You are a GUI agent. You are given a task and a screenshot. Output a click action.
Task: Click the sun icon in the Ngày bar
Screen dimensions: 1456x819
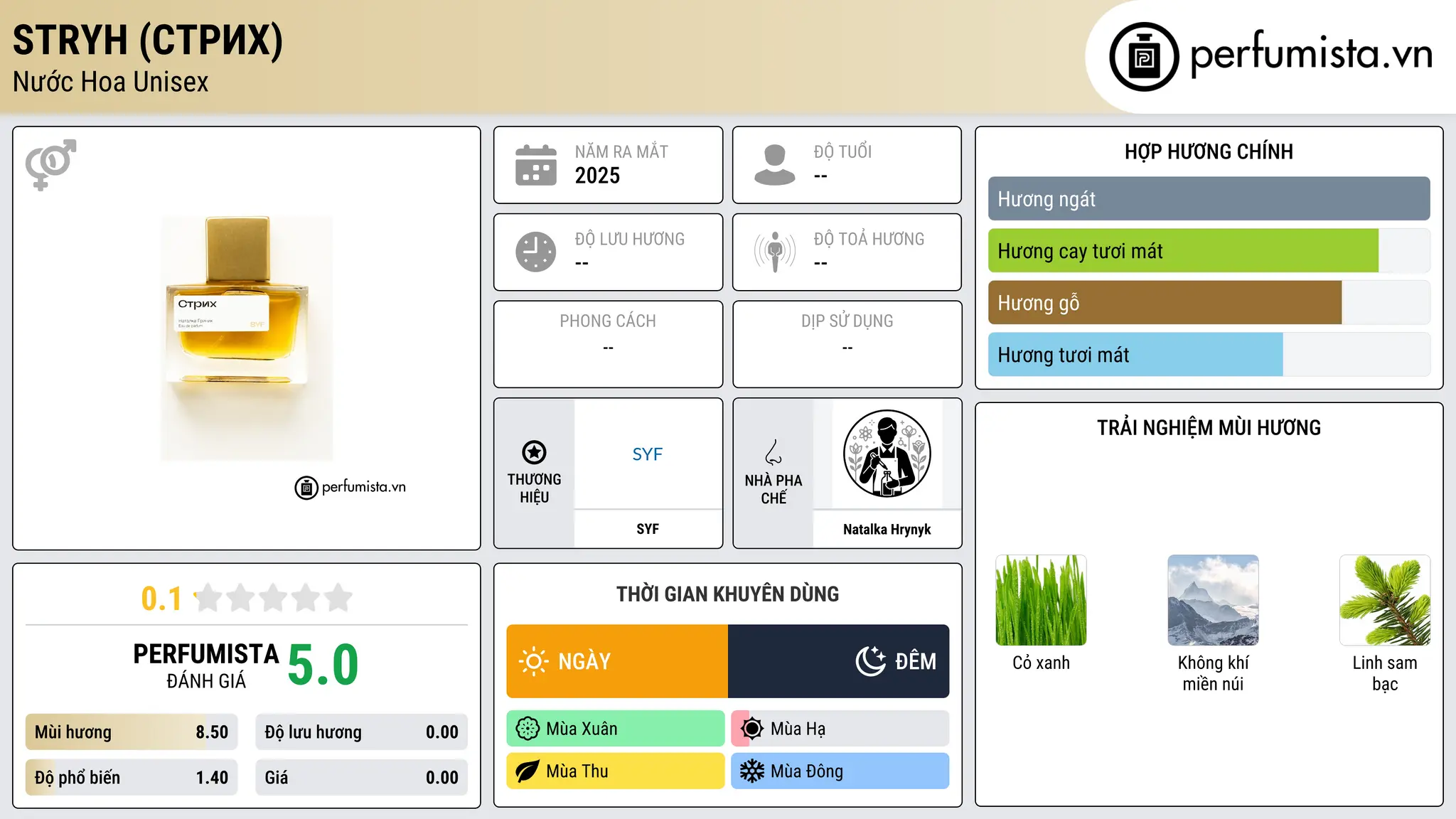coord(533,661)
